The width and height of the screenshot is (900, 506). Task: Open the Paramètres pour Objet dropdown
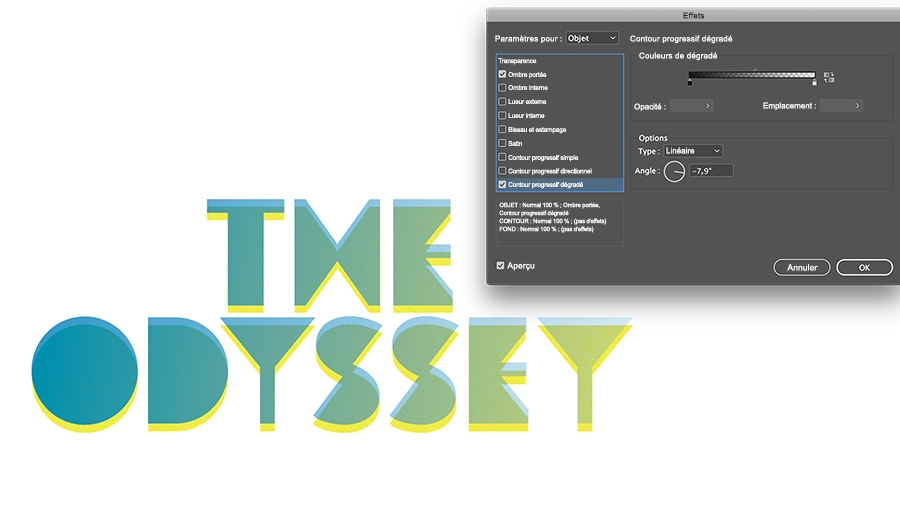[592, 38]
